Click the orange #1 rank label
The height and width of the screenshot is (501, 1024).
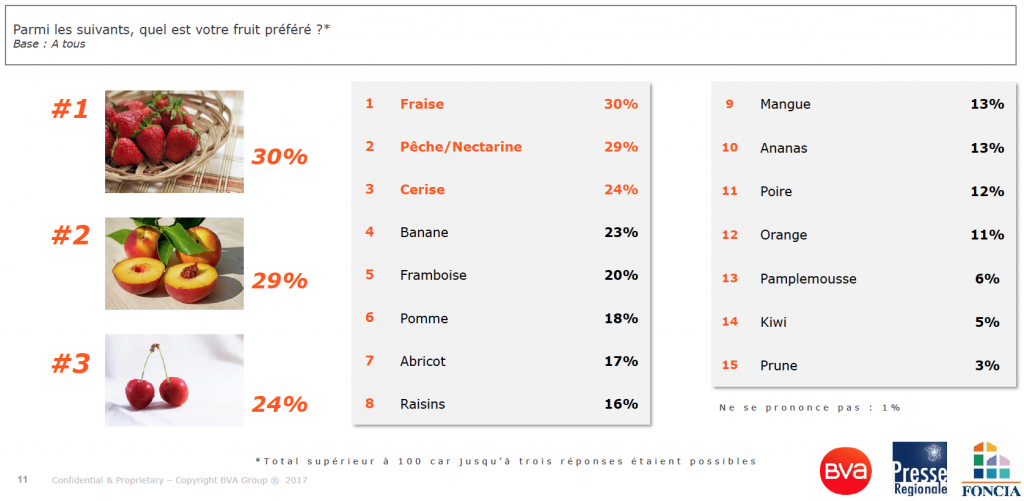pyautogui.click(x=70, y=109)
